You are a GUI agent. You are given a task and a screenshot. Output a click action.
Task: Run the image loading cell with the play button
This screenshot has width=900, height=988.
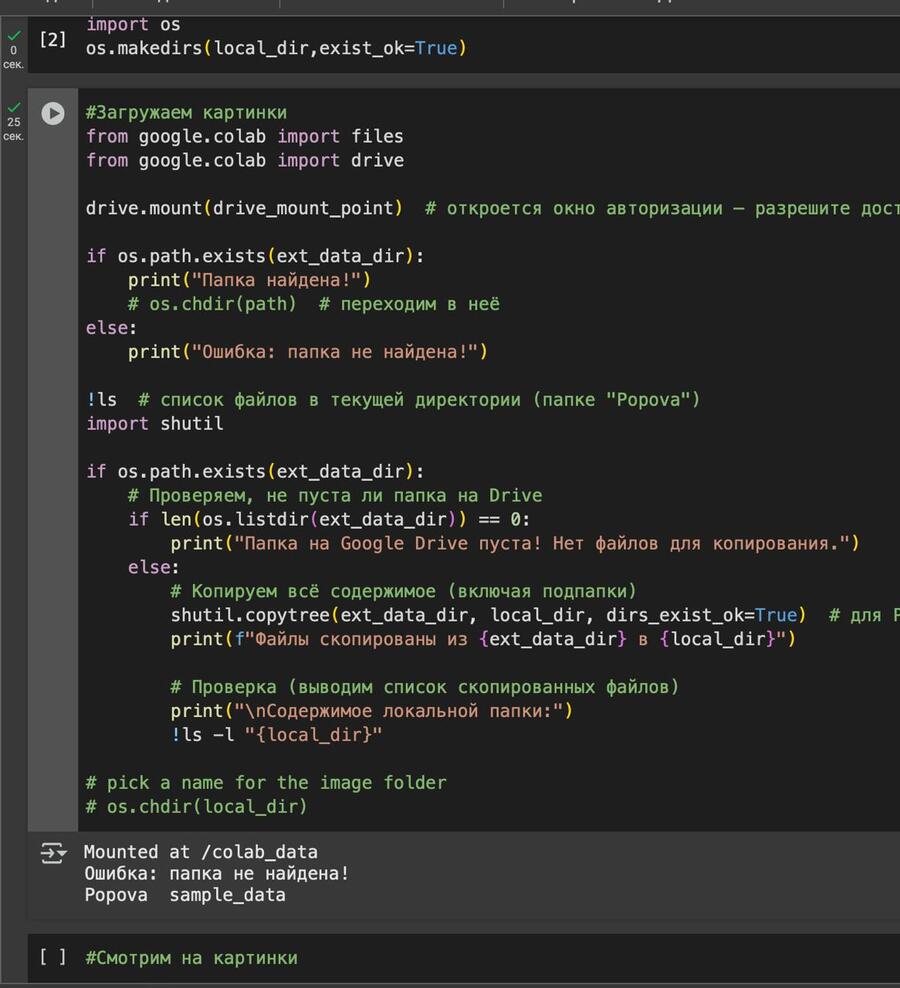[52, 114]
